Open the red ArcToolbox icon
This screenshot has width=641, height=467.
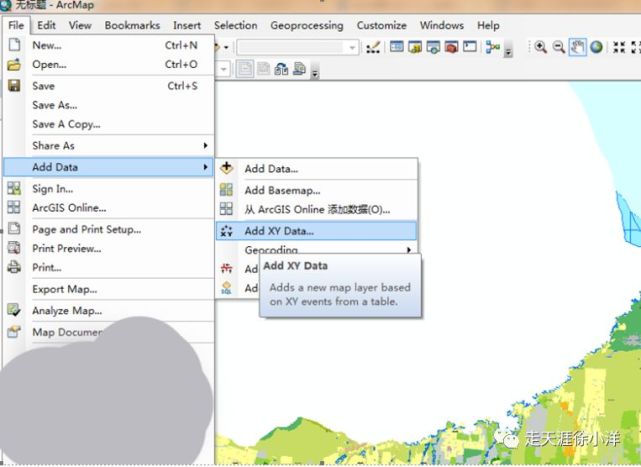coord(451,47)
